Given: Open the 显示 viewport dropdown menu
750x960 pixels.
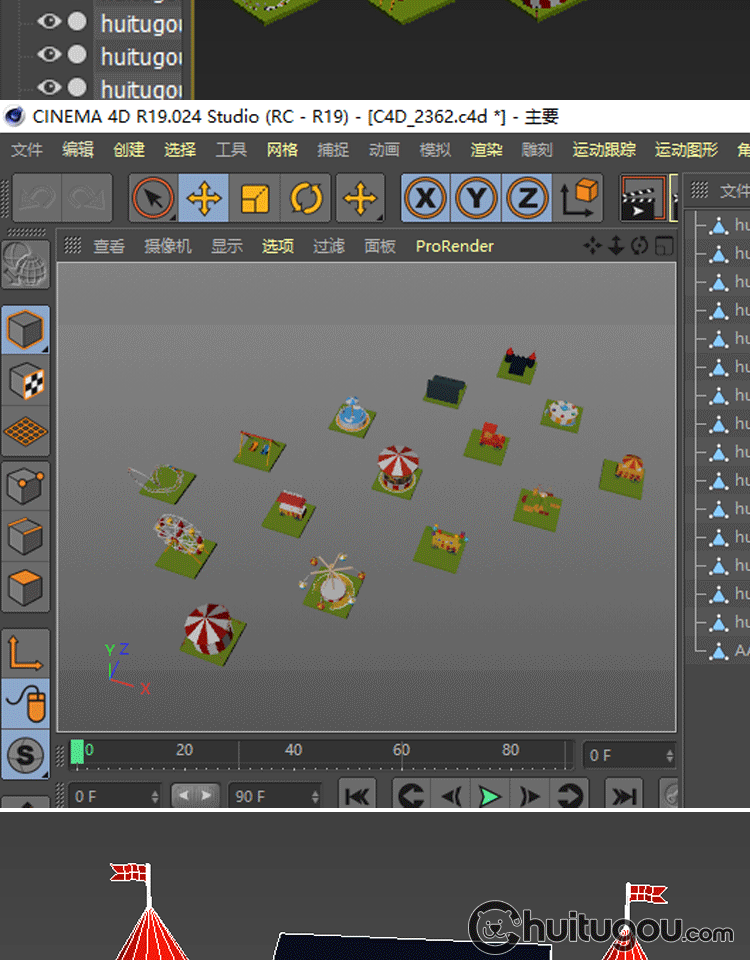Looking at the screenshot, I should tap(226, 246).
